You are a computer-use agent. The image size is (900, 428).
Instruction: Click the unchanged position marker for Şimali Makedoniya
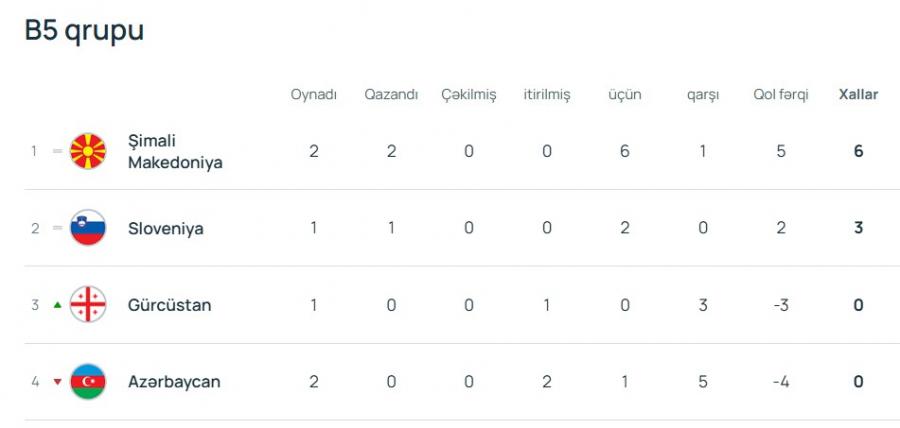[x=57, y=152]
